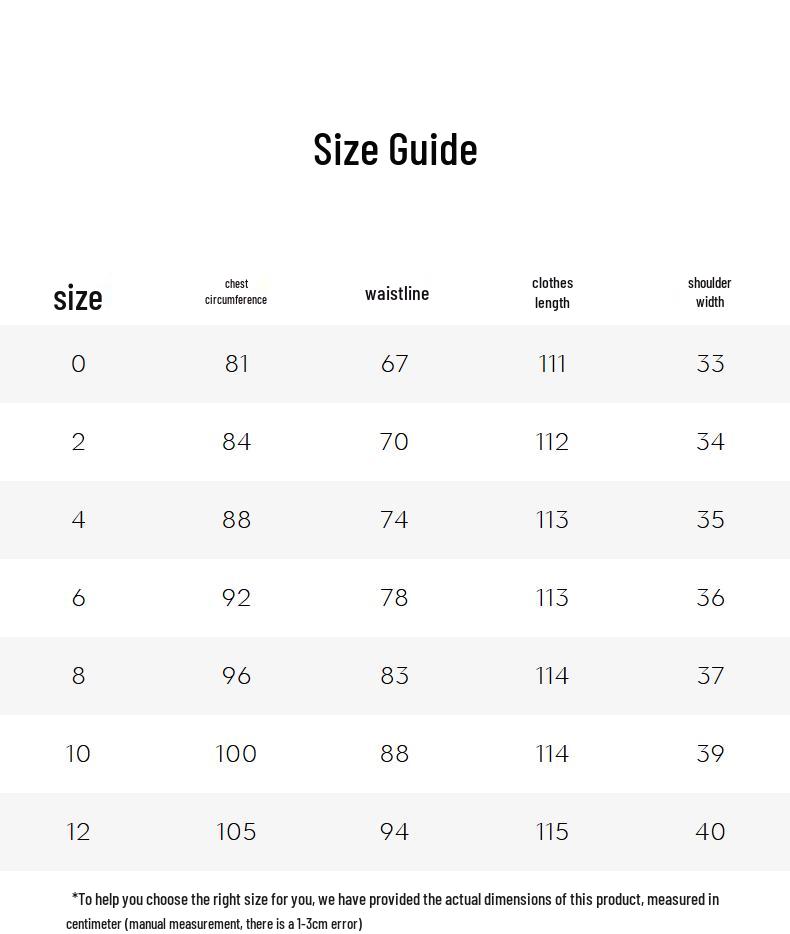790x934 pixels.
Task: Click clothes length 114 in size 8 row
Action: coord(552,676)
